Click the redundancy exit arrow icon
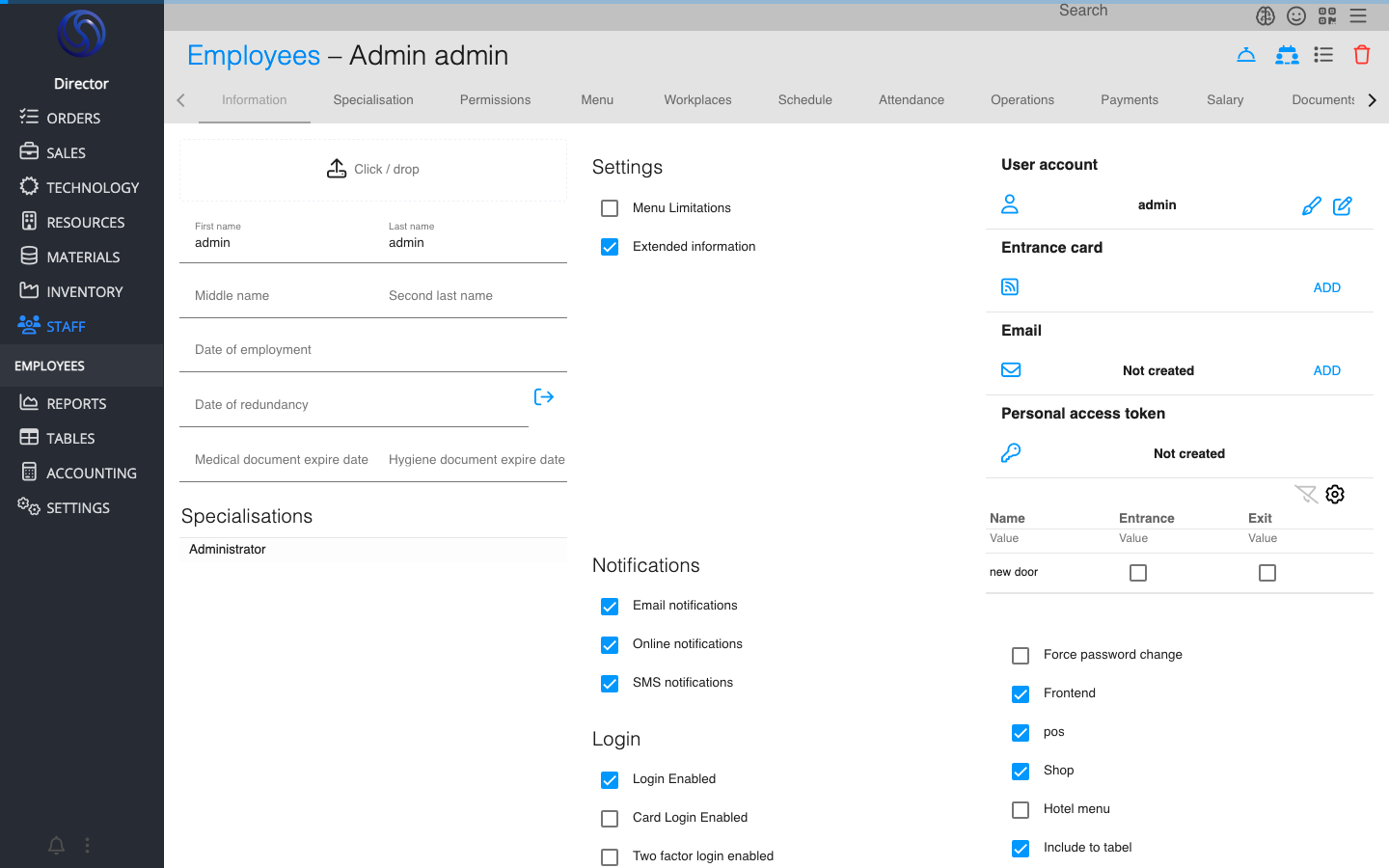1389x868 pixels. [x=544, y=397]
